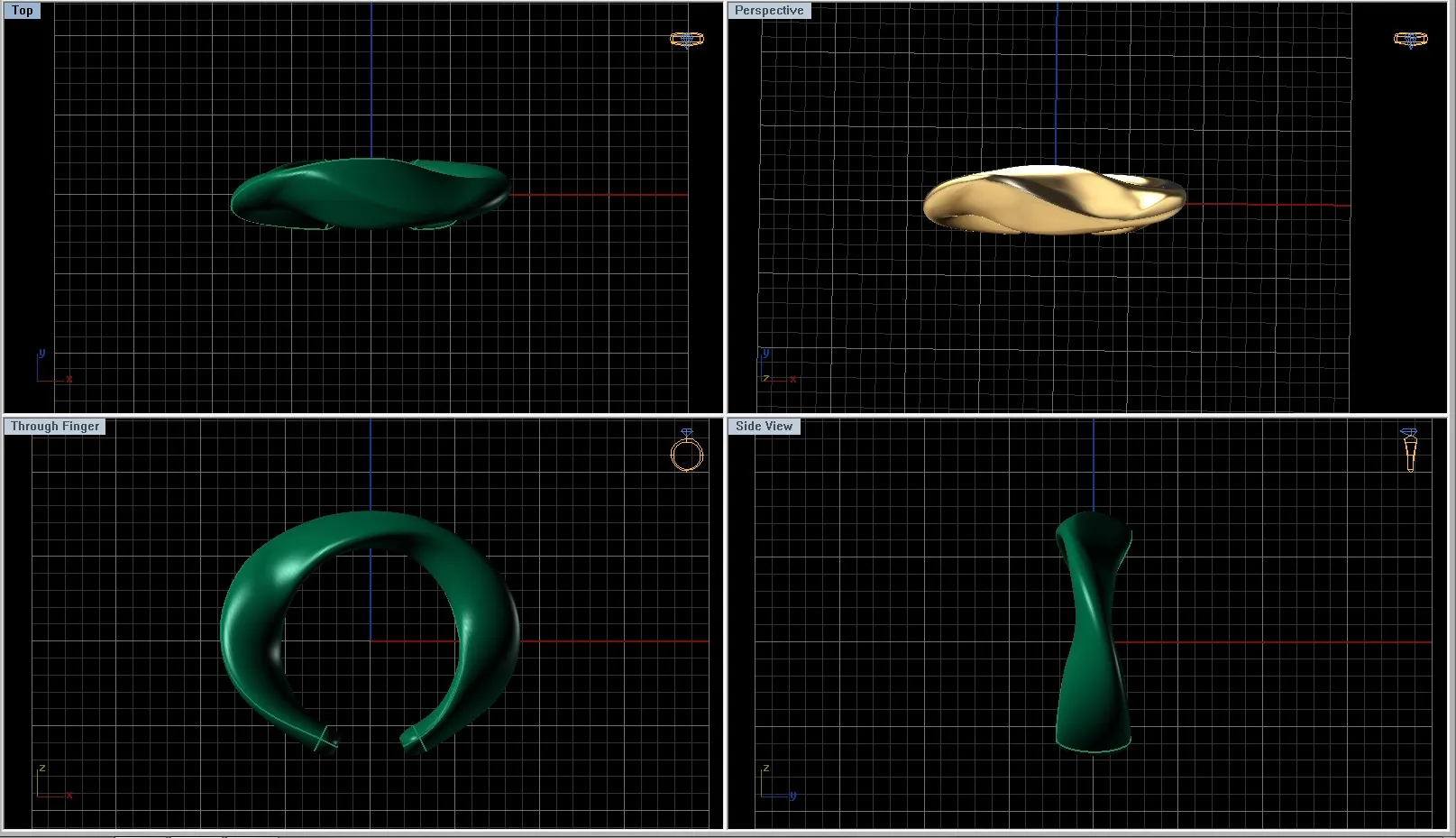Pick the twisted green band in Side View
Viewport: 1456px width, 838px height.
tap(1092, 631)
